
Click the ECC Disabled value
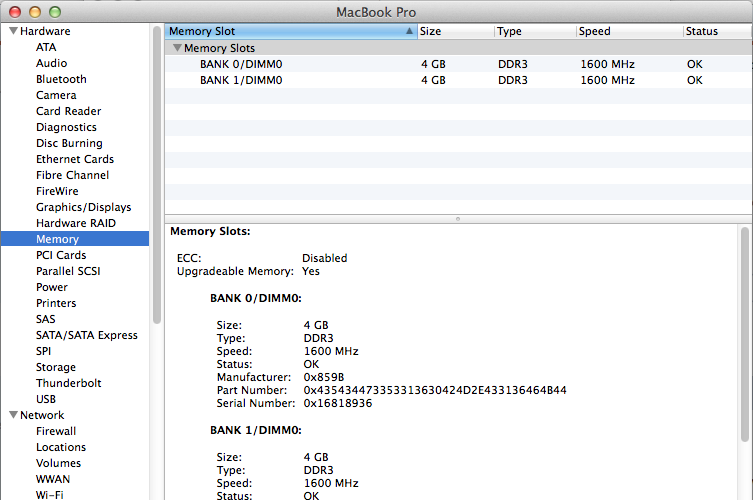tap(325, 258)
